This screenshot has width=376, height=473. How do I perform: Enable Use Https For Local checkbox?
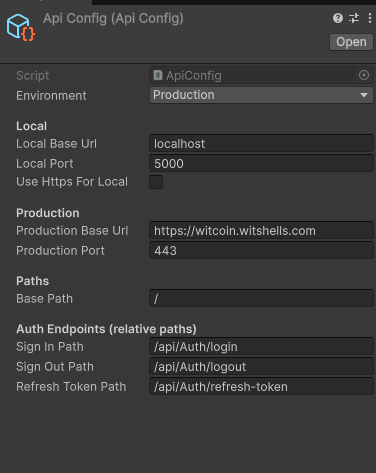coord(156,182)
